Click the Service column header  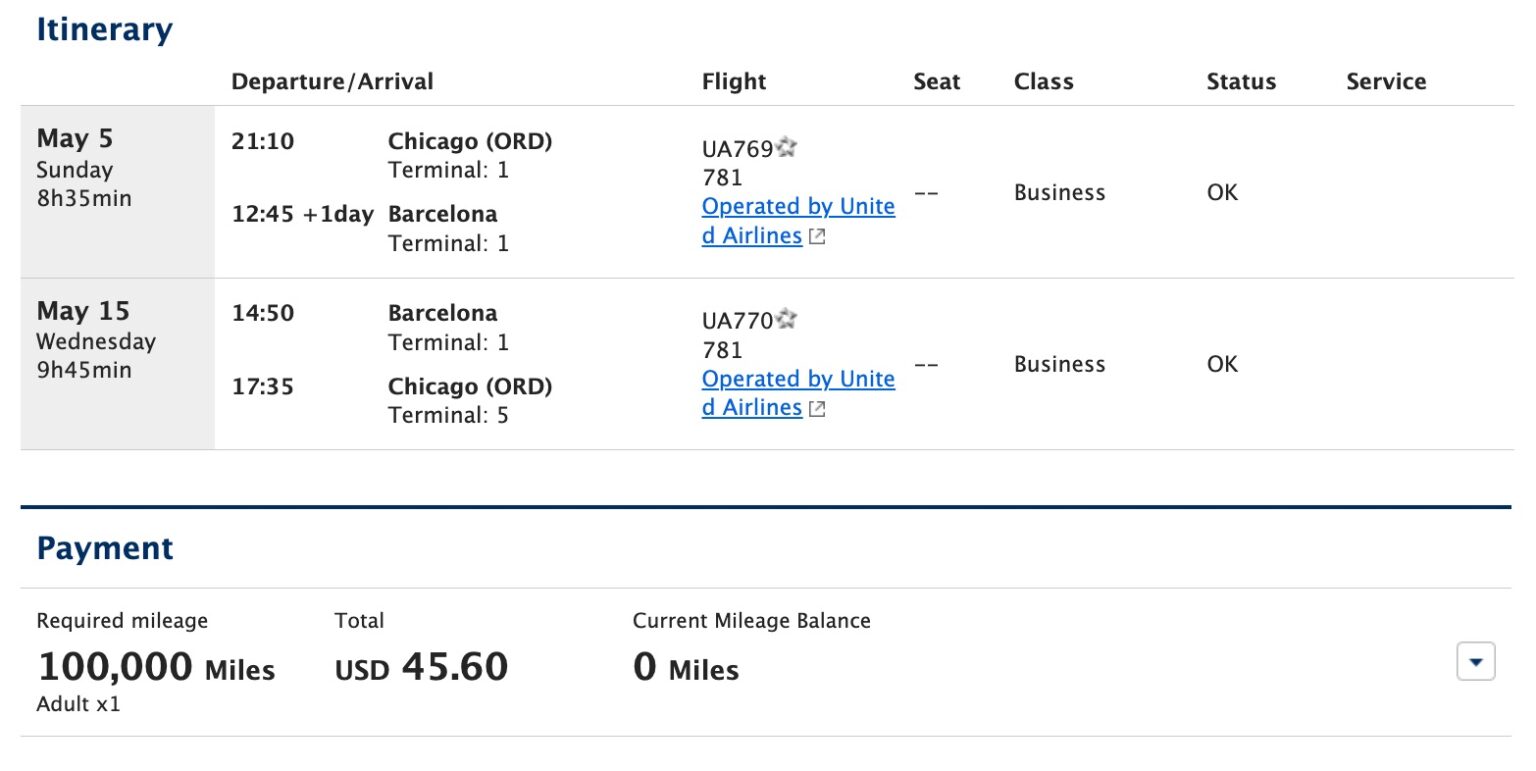(1386, 81)
